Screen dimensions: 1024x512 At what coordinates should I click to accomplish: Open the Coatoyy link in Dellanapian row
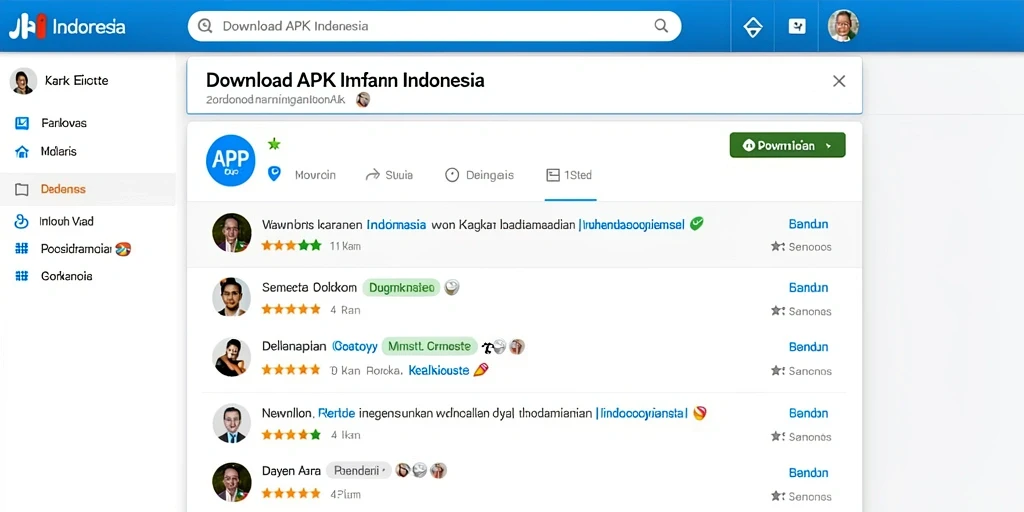point(355,346)
